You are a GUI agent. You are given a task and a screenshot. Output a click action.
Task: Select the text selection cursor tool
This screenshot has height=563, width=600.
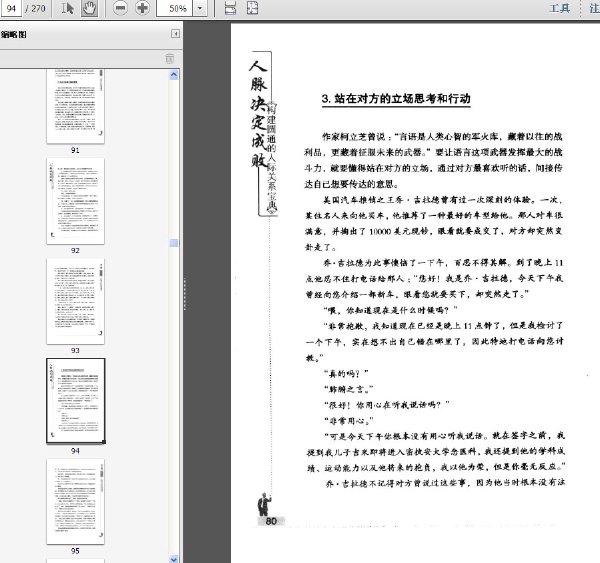[x=67, y=8]
